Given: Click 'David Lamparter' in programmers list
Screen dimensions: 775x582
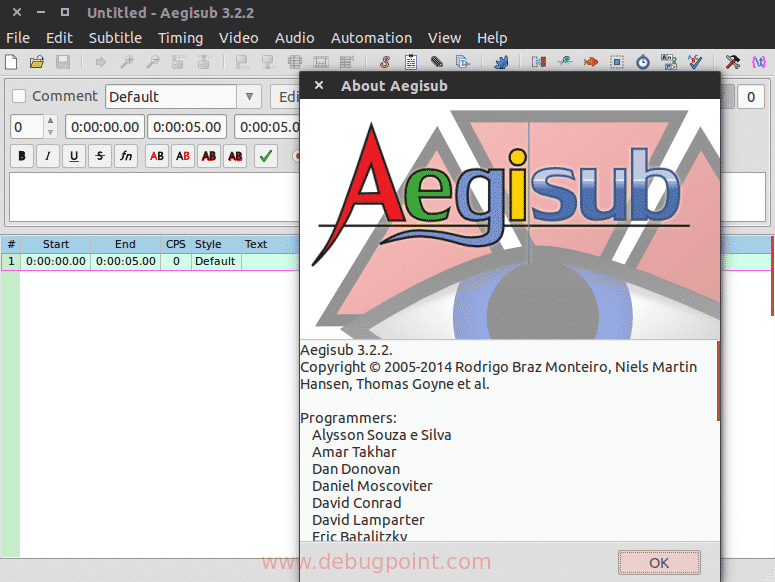Looking at the screenshot, I should 368,520.
